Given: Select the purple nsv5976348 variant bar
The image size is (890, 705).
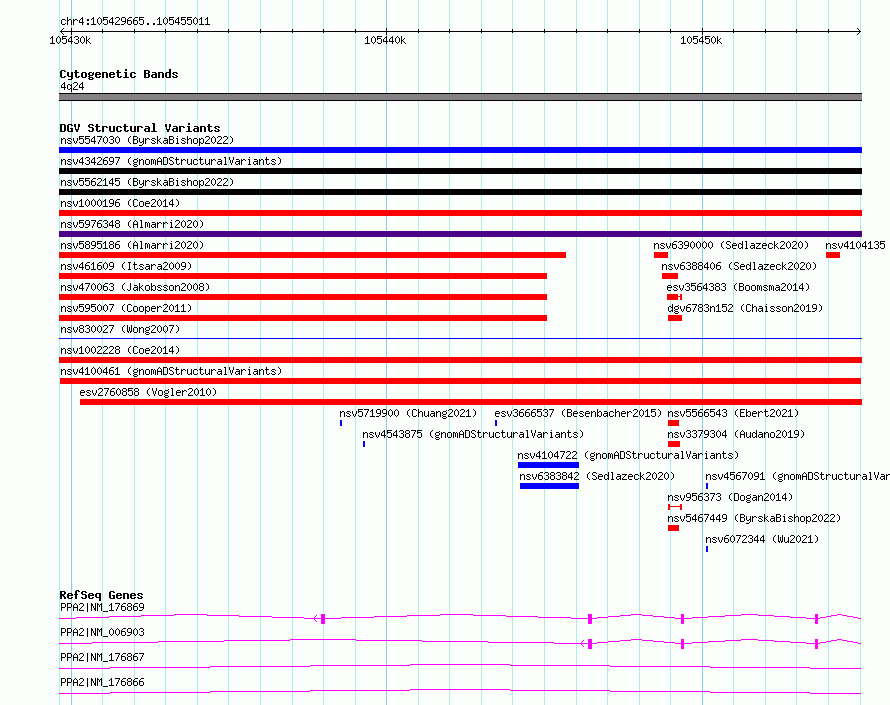Looking at the screenshot, I should (460, 234).
